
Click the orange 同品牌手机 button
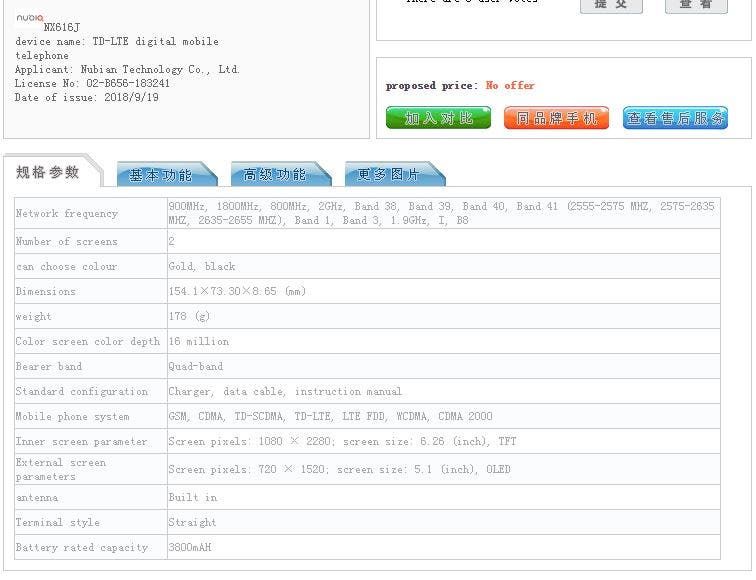pyautogui.click(x=556, y=118)
